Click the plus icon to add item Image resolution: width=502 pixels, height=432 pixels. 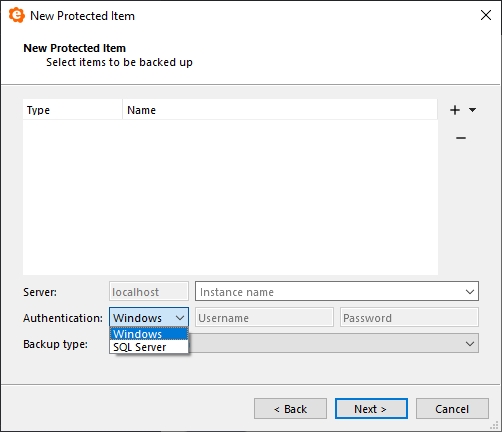455,110
